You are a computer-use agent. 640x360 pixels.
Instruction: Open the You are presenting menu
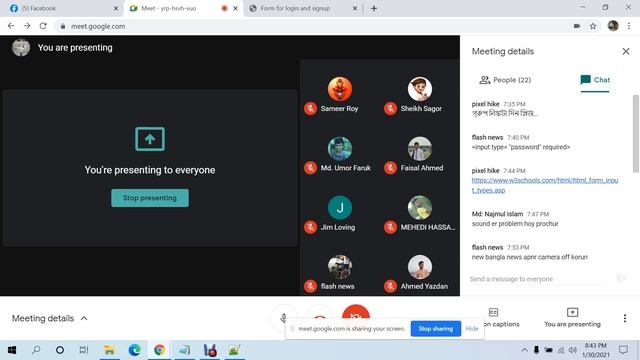click(572, 318)
